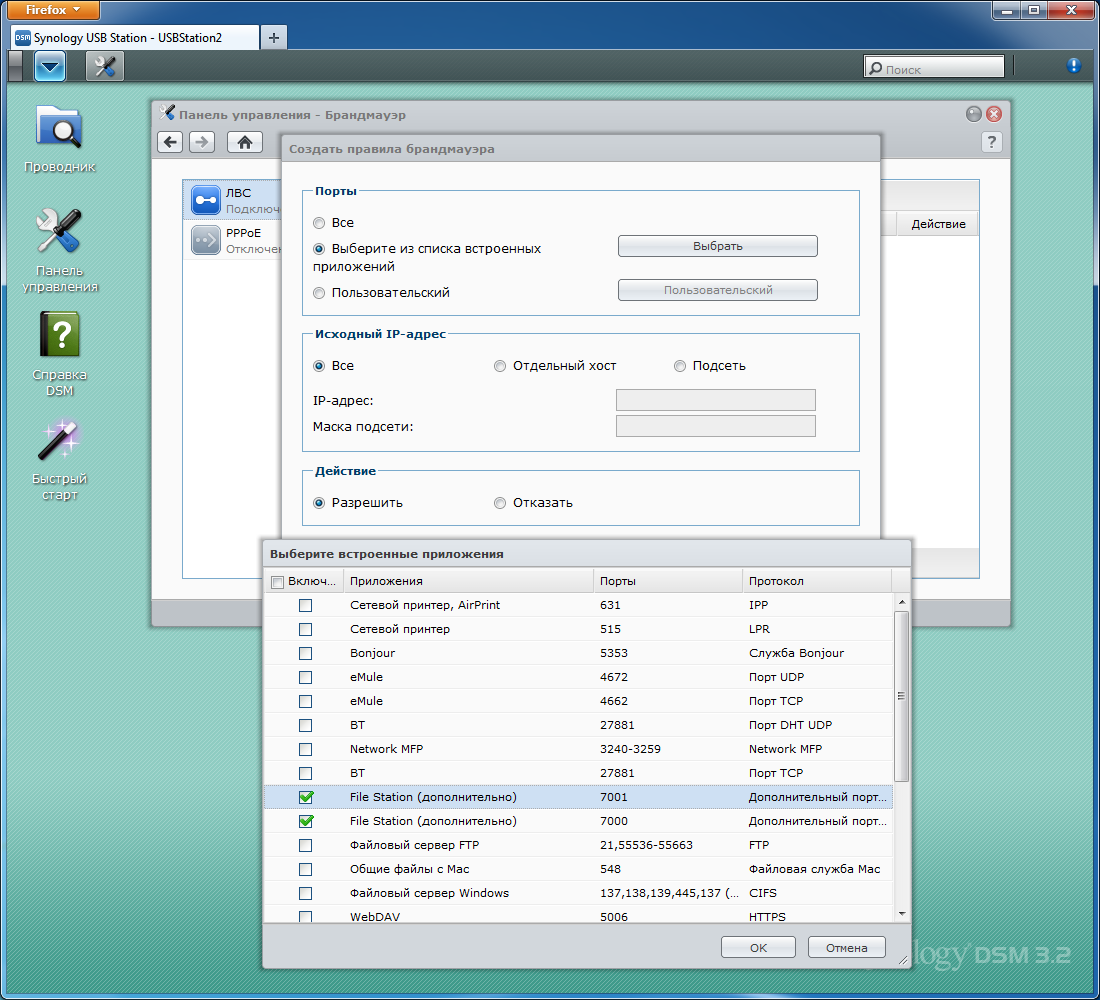The image size is (1100, 1000).
Task: Click the Маска подсети input field
Action: pos(716,427)
